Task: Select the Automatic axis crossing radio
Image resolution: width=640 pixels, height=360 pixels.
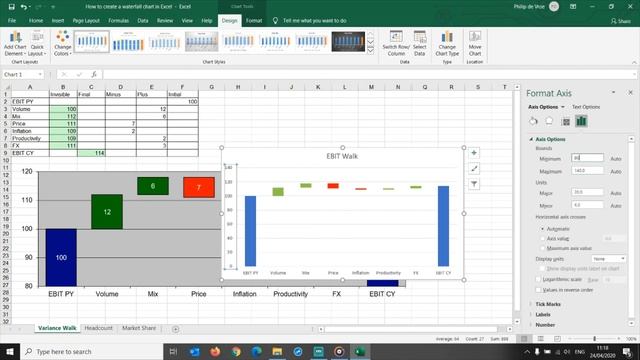Action: (x=542, y=229)
